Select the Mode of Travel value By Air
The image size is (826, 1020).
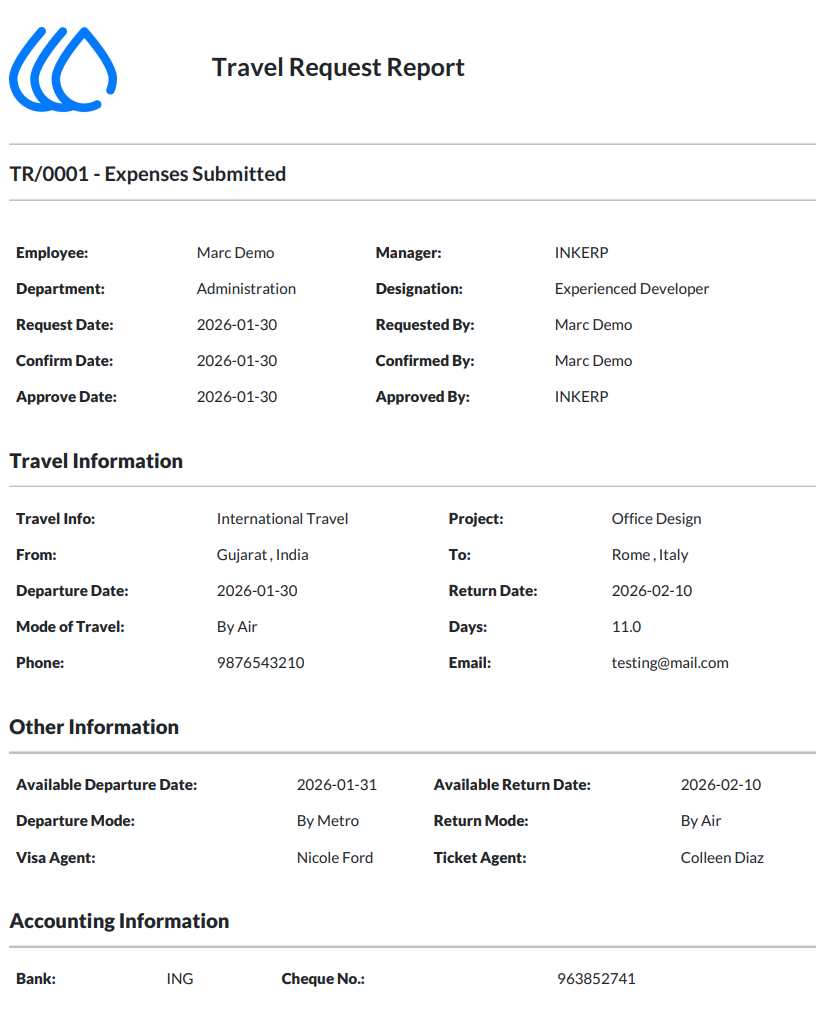[x=237, y=627]
